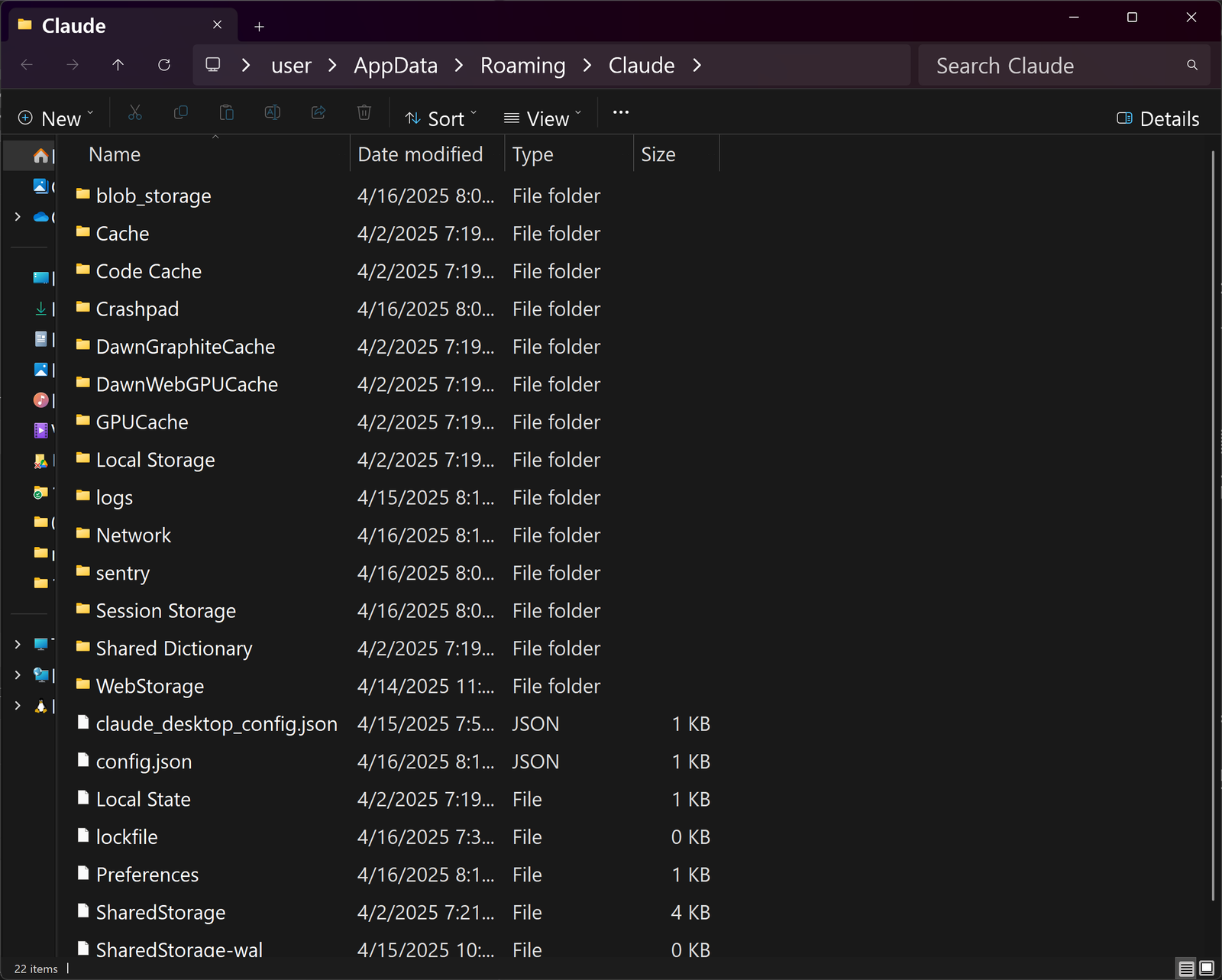This screenshot has width=1222, height=980.
Task: Open the see more ellipsis menu
Action: 621,112
